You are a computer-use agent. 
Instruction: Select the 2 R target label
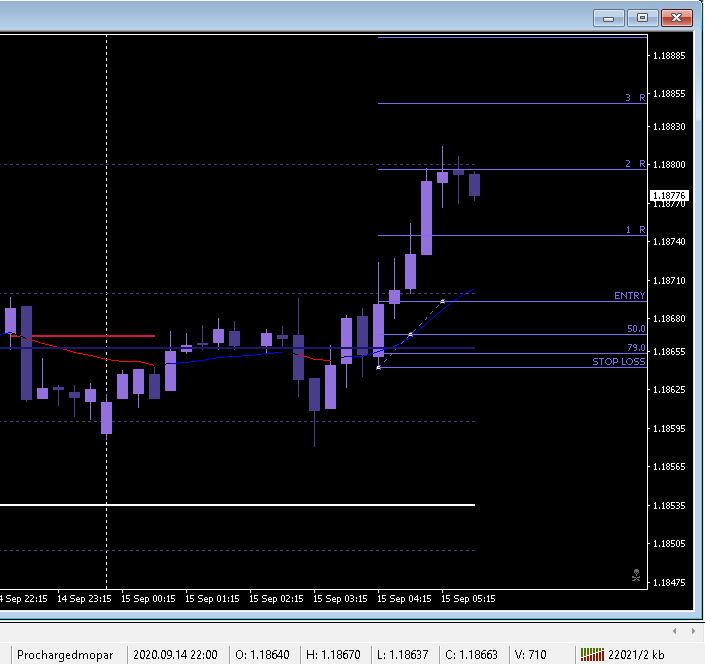pyautogui.click(x=635, y=164)
